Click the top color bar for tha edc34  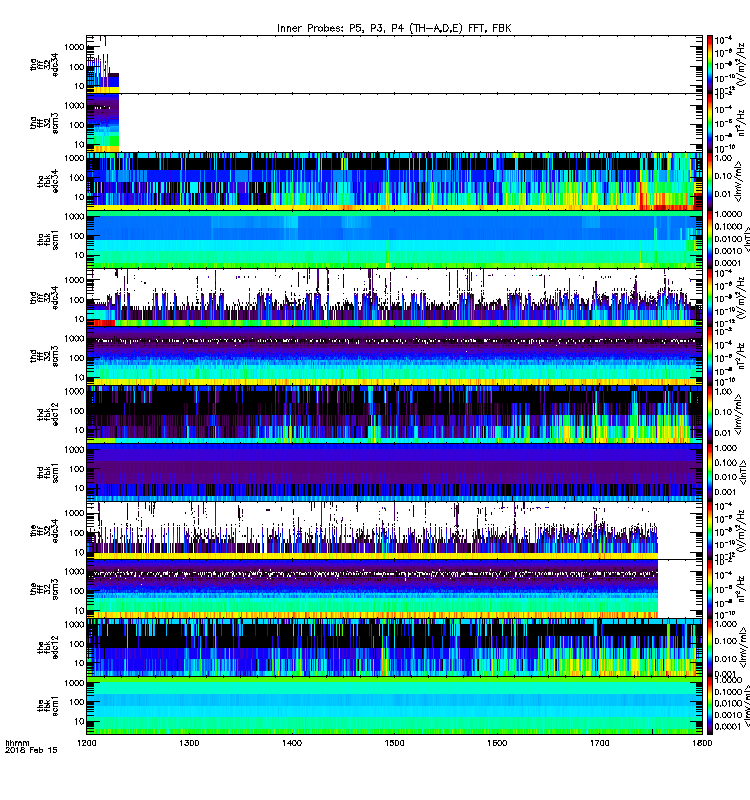click(710, 64)
